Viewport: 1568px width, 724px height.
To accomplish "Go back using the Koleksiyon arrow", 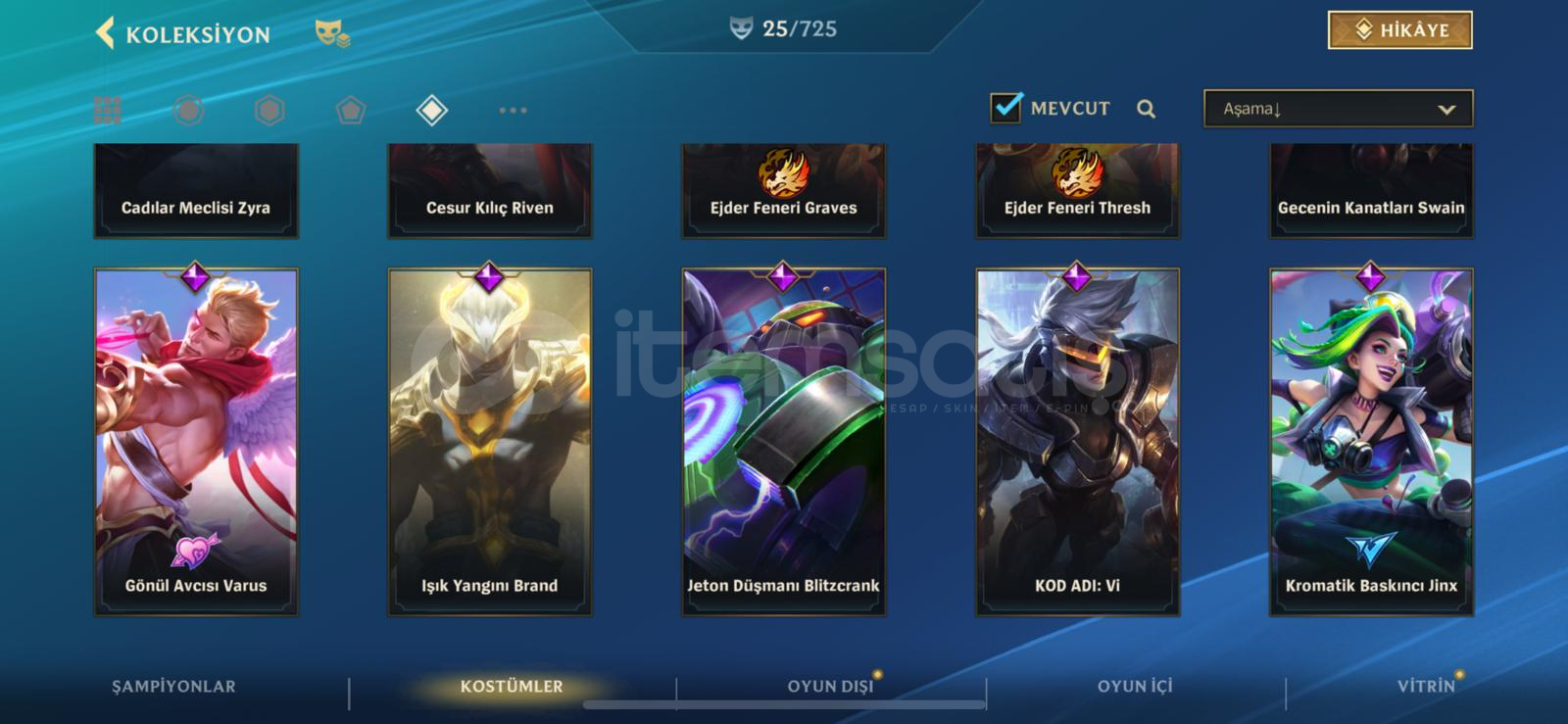I will coord(105,32).
